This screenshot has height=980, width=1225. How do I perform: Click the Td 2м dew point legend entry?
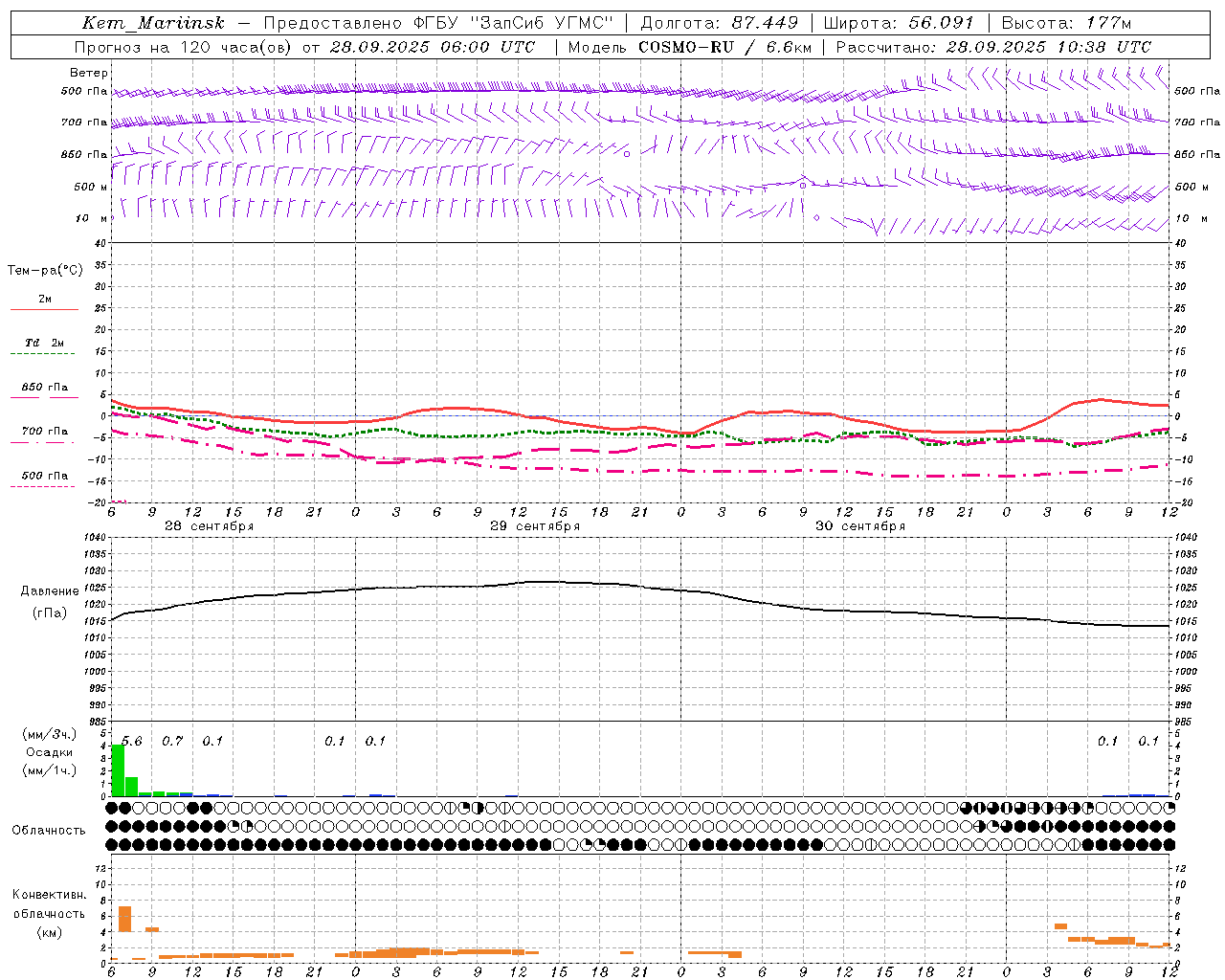(x=45, y=343)
